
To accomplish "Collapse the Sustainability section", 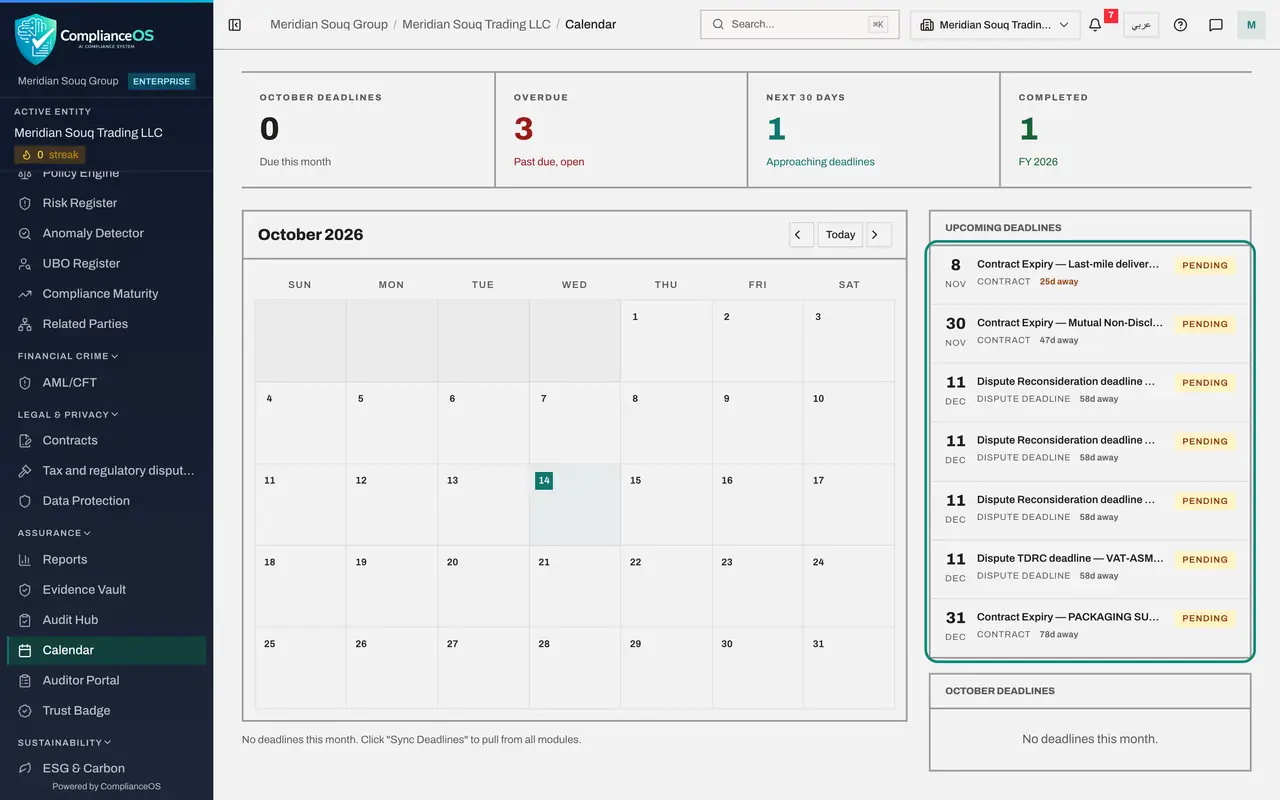I will [64, 743].
